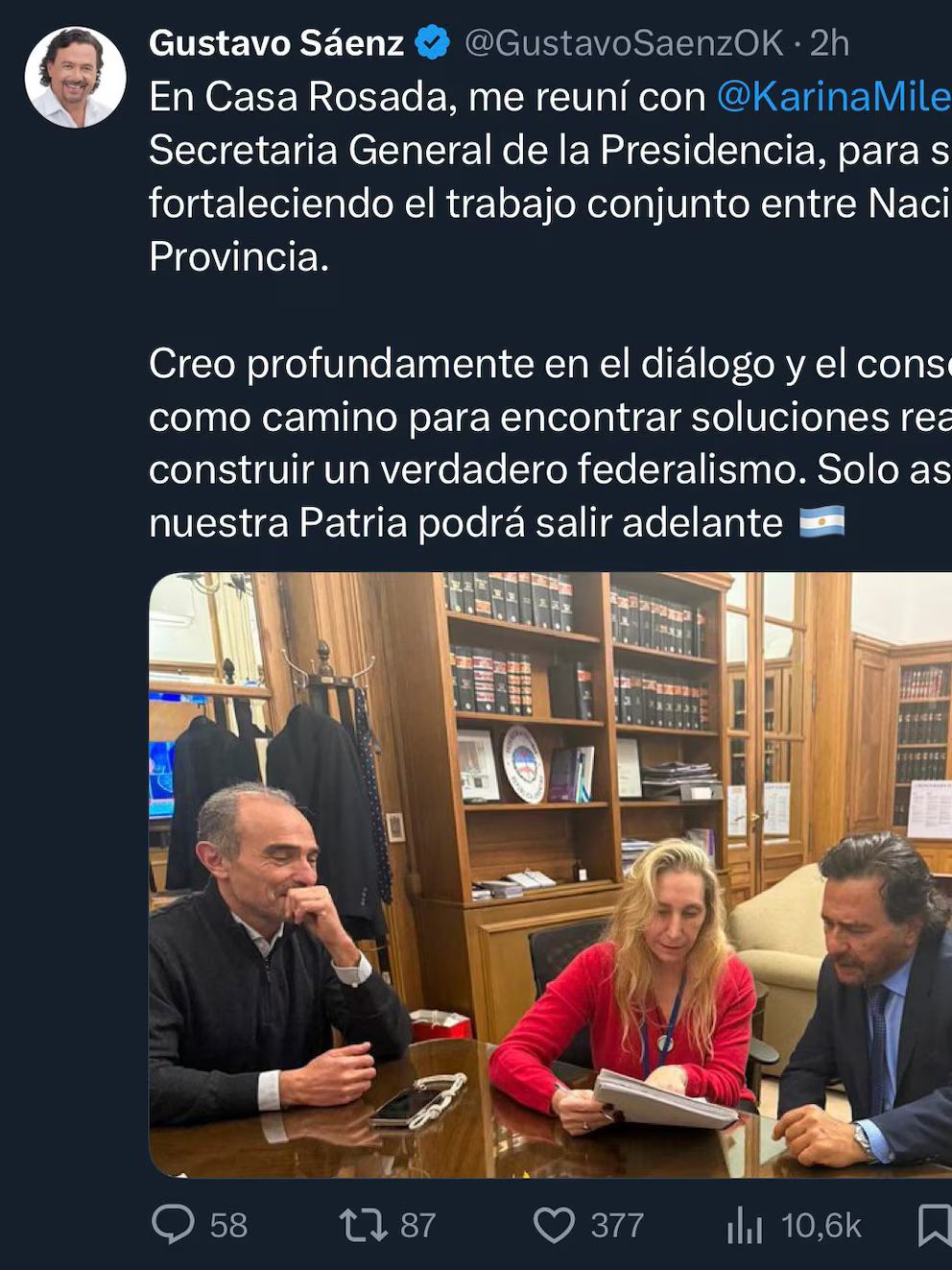Screen dimensions: 952x1270
Task: Click the reply speech bubble icon
Action: 174,1225
